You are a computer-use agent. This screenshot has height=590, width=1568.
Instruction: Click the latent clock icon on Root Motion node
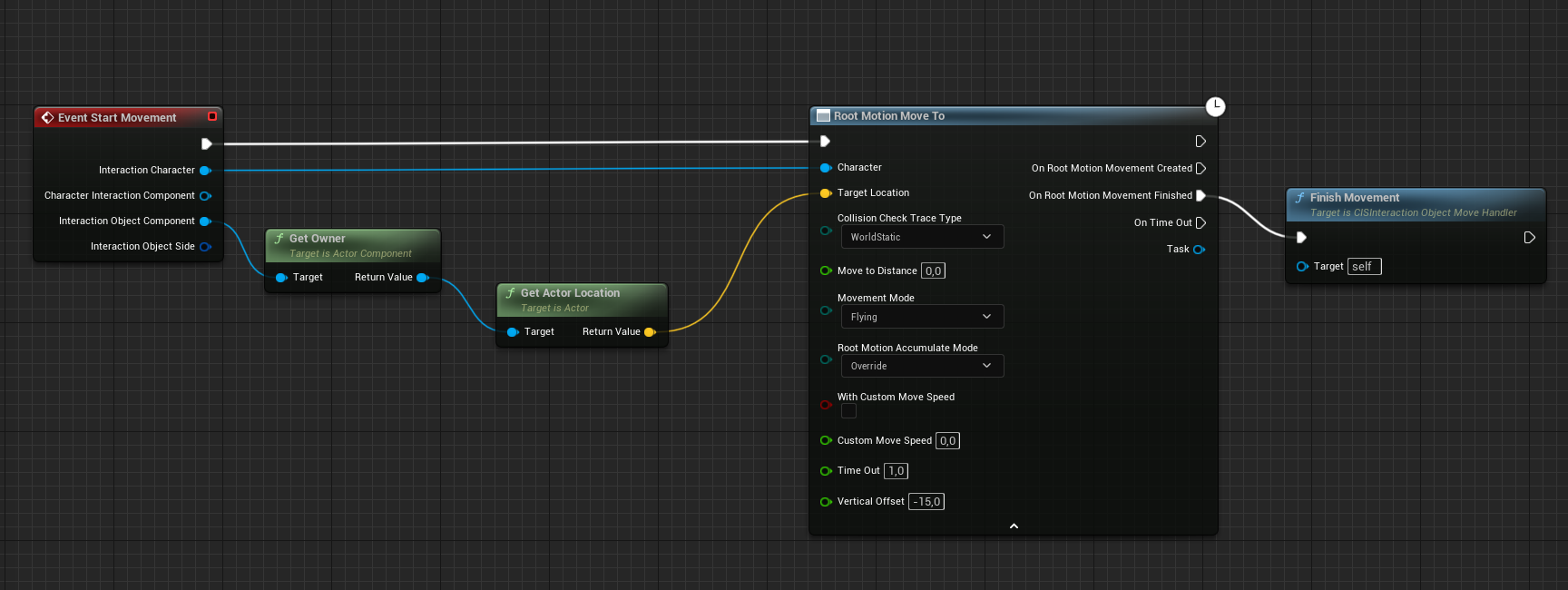[x=1215, y=107]
